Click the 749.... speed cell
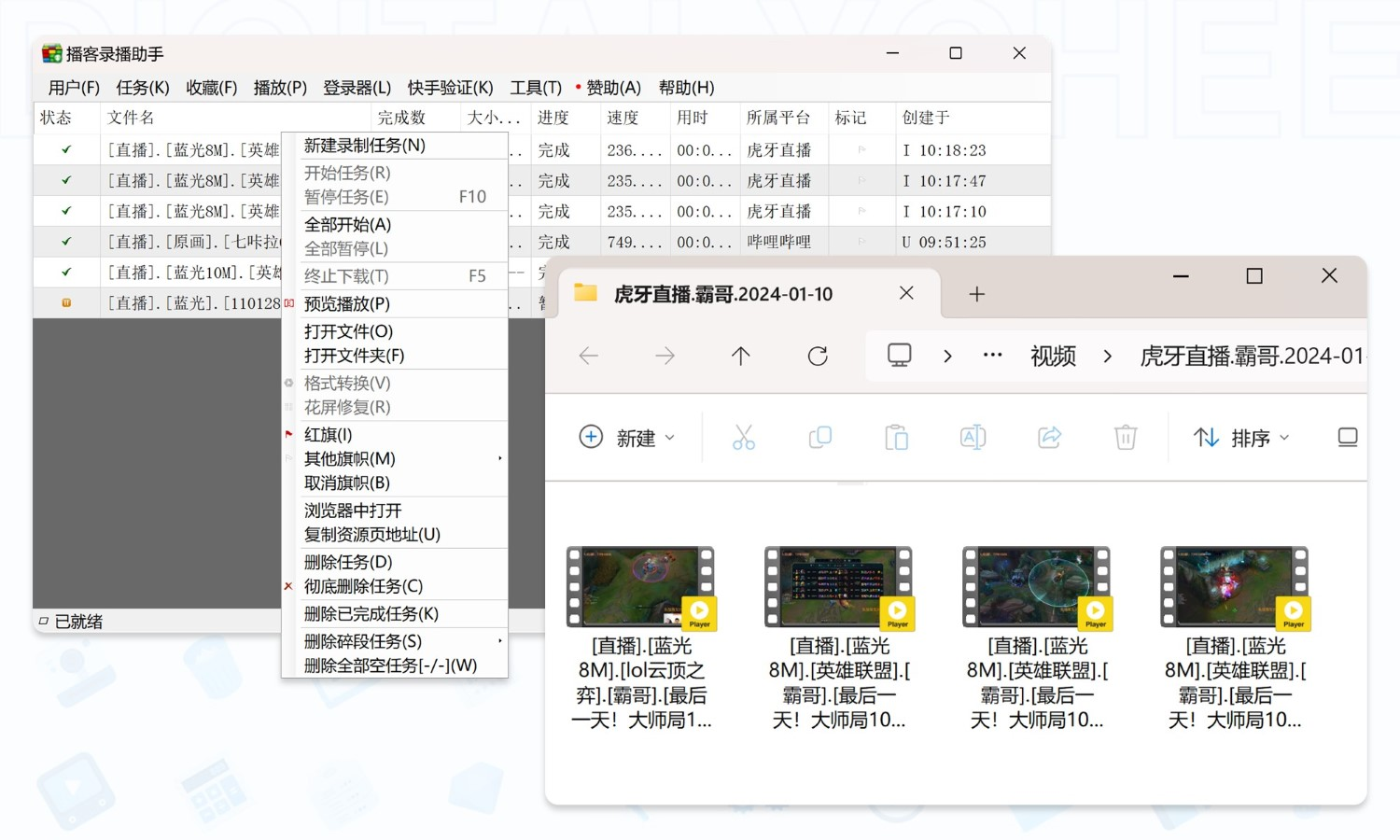Viewport: 1400px width, 840px height. (635, 242)
